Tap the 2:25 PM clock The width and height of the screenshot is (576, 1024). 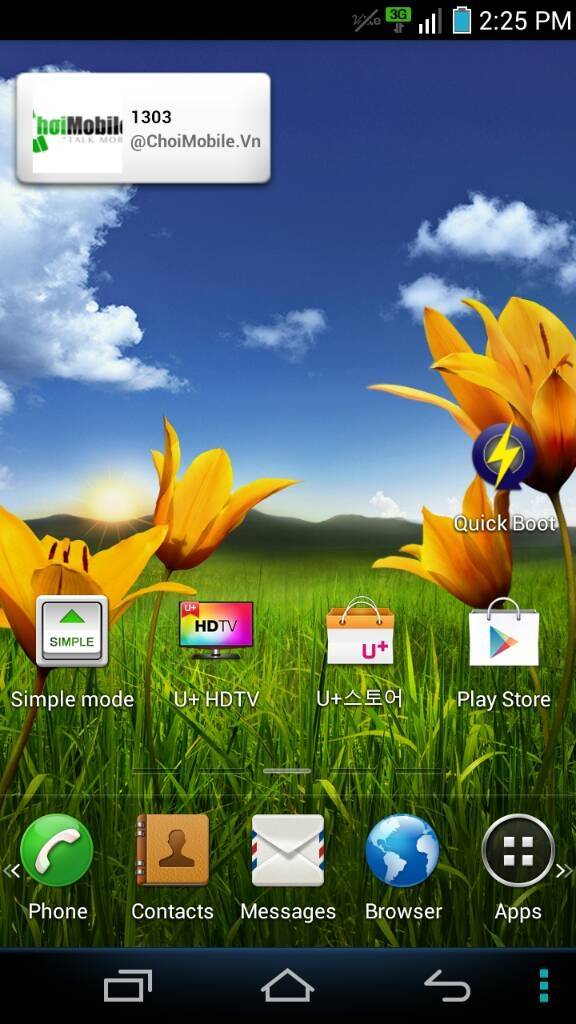(x=525, y=21)
